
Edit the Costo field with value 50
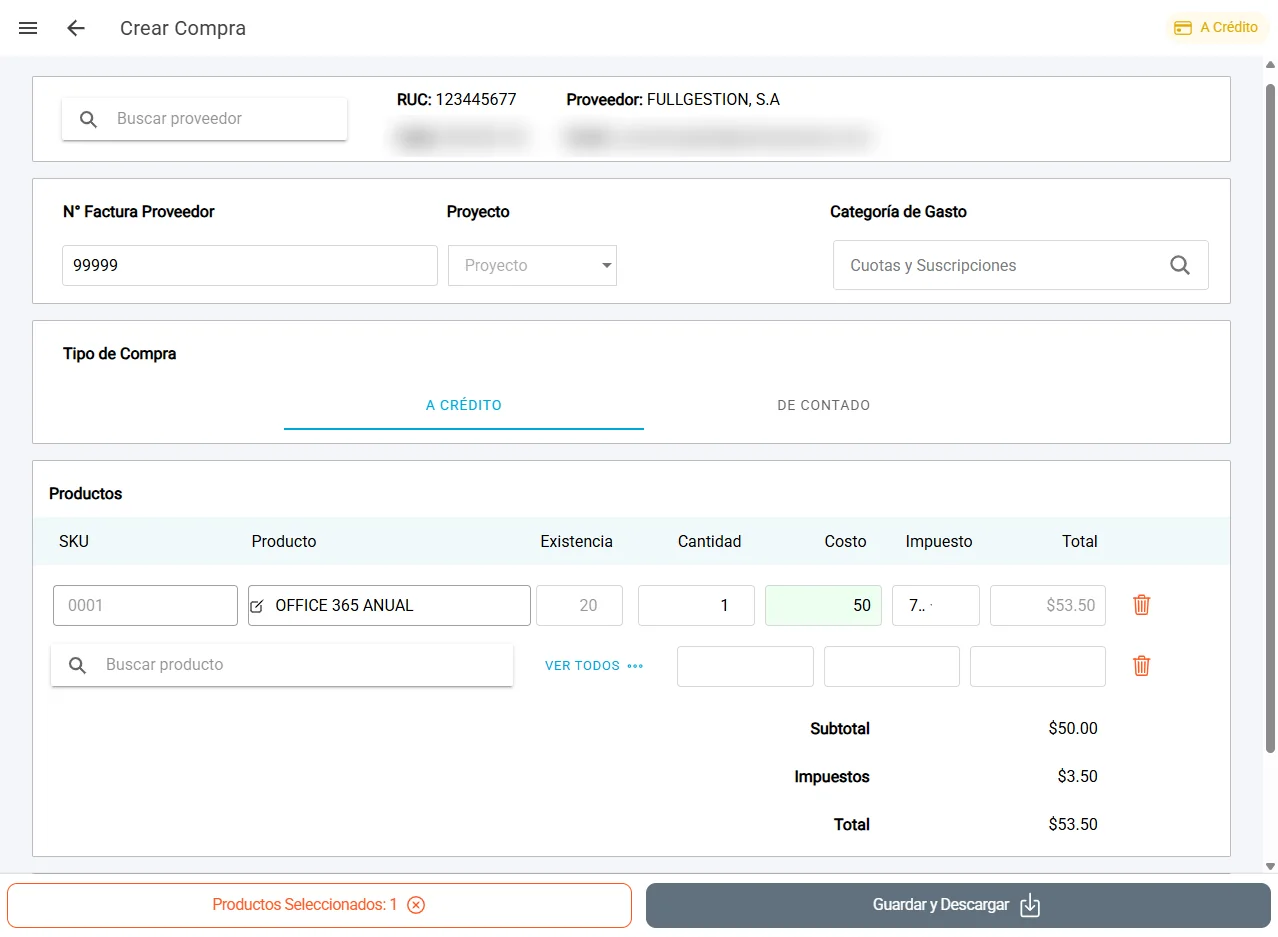coord(823,605)
